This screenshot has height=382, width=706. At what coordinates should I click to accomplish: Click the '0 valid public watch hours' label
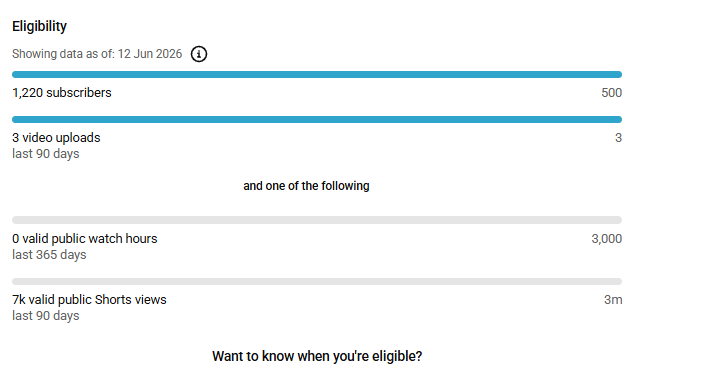tap(85, 239)
